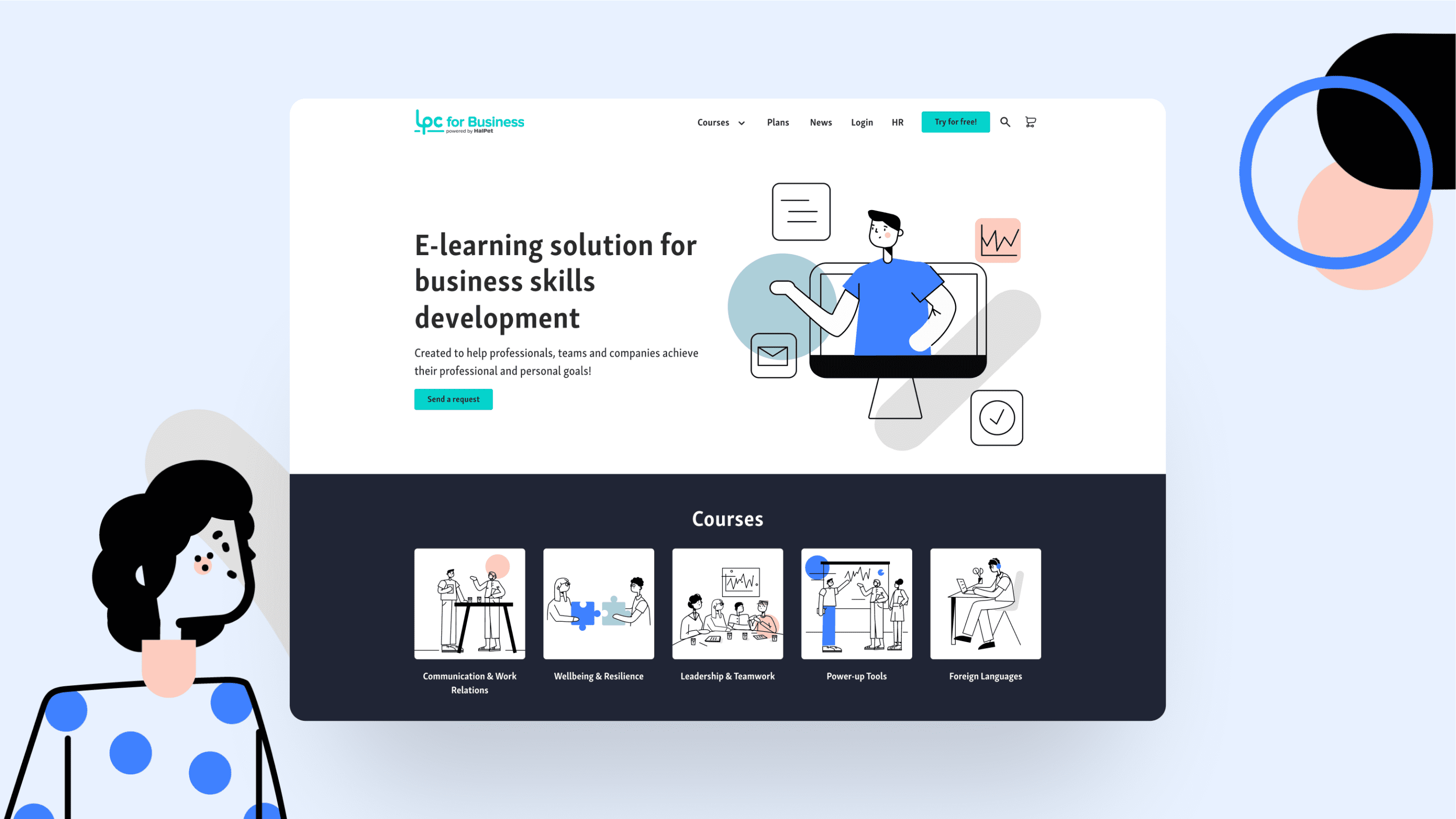Viewport: 1456px width, 819px height.
Task: Click the LPC for Business logo icon
Action: [x=467, y=122]
